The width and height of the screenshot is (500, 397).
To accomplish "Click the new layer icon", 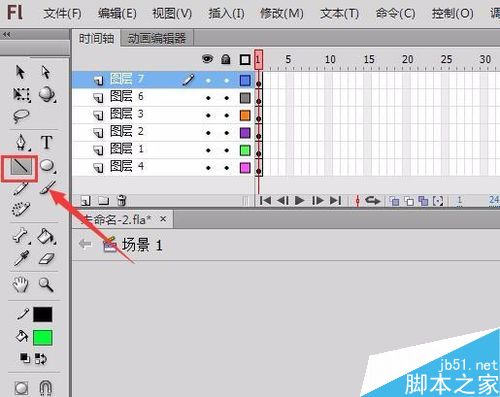I will (x=86, y=201).
